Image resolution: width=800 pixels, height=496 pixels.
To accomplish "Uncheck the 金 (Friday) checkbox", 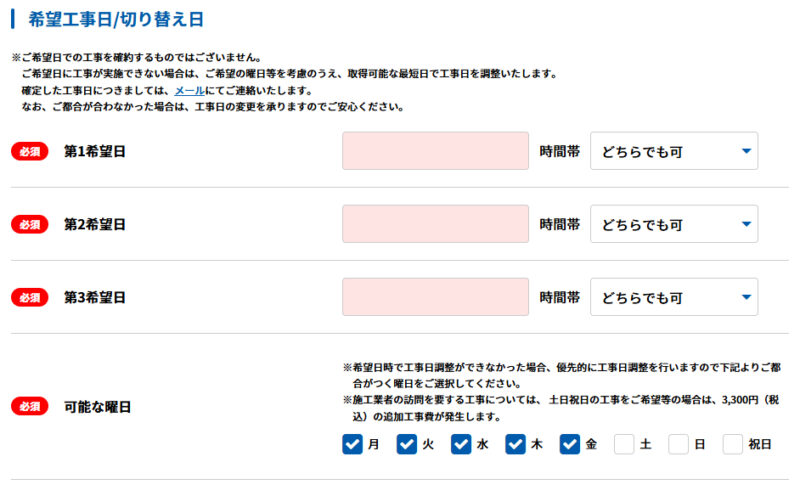I will pyautogui.click(x=570, y=444).
